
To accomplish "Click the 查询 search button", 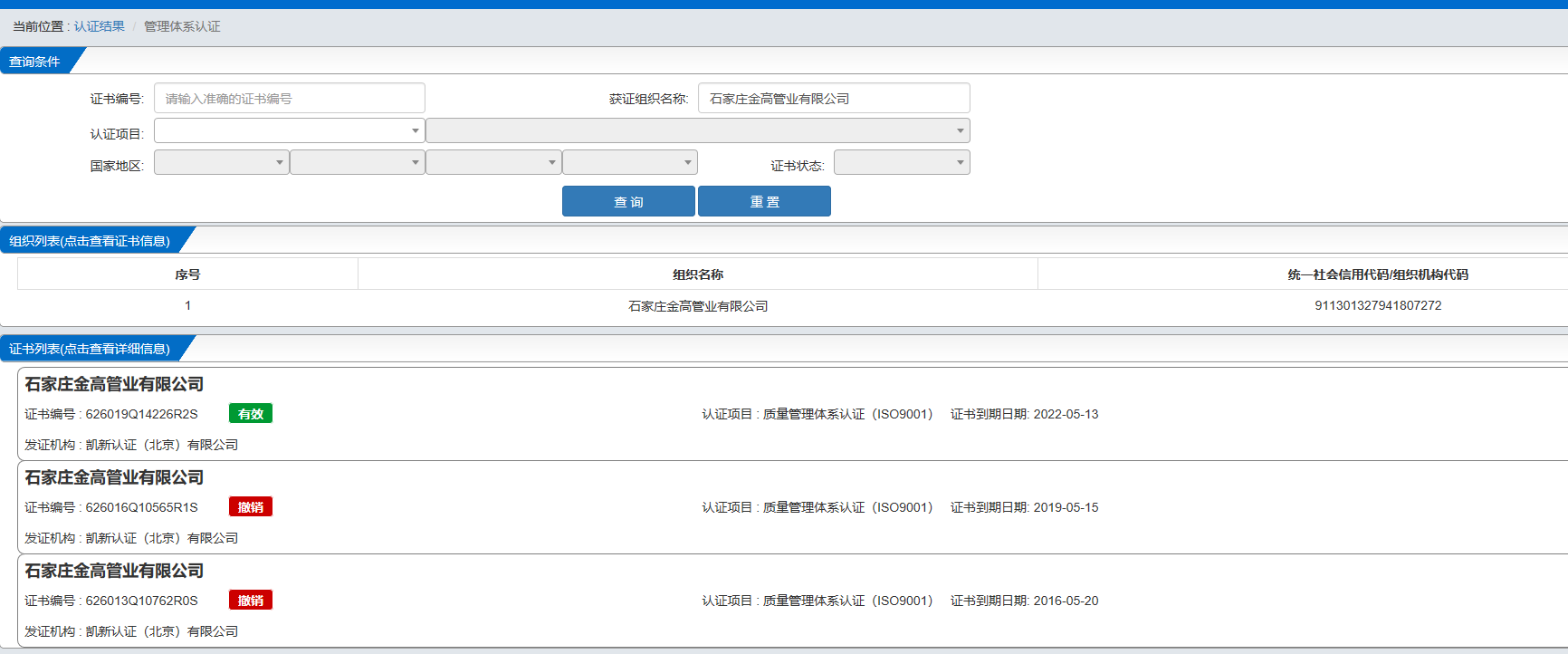I will click(x=628, y=201).
